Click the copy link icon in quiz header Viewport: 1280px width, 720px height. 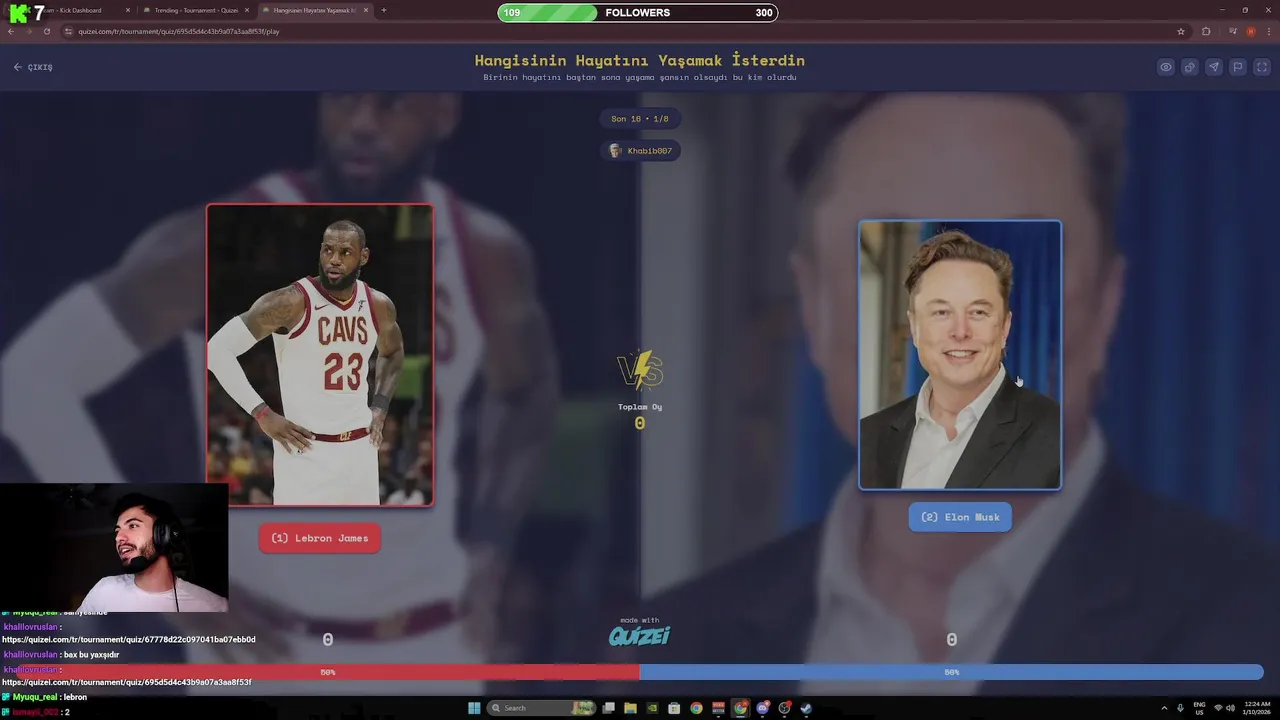pyautogui.click(x=1190, y=67)
